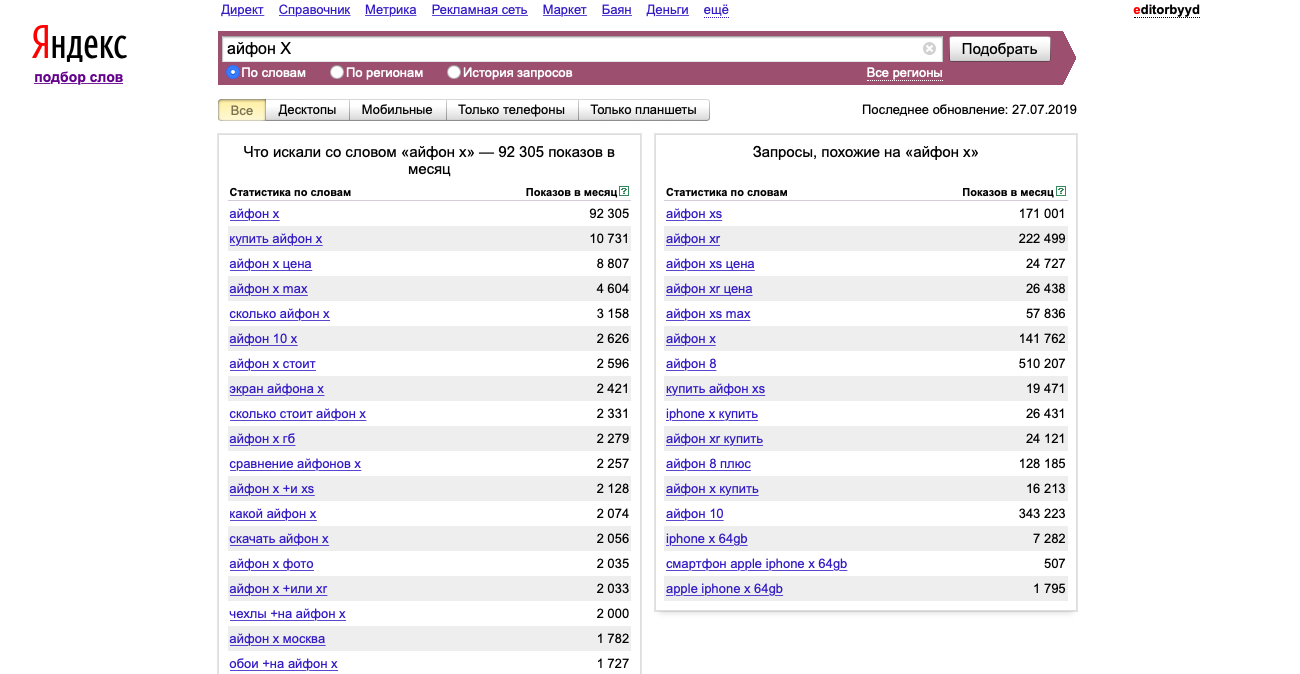Open similar query 'iphone x купить'

[x=712, y=414]
